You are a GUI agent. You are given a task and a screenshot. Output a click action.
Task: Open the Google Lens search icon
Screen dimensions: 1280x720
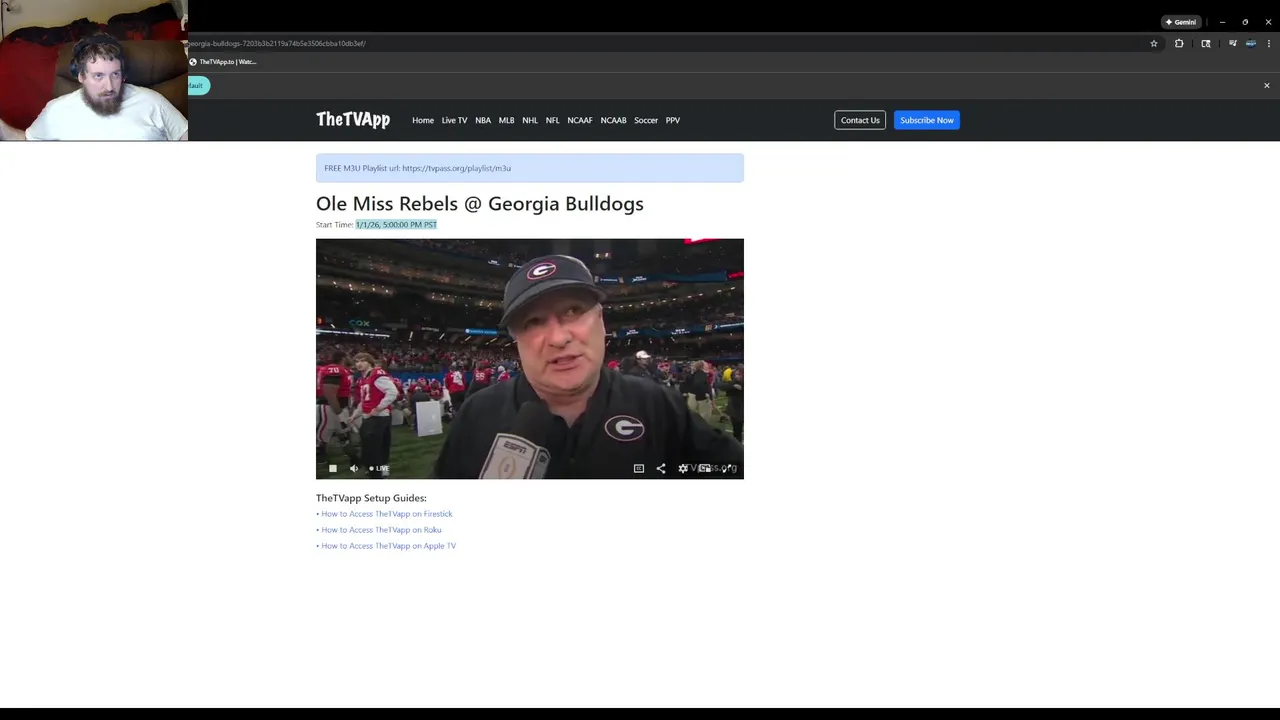pyautogui.click(x=1206, y=43)
